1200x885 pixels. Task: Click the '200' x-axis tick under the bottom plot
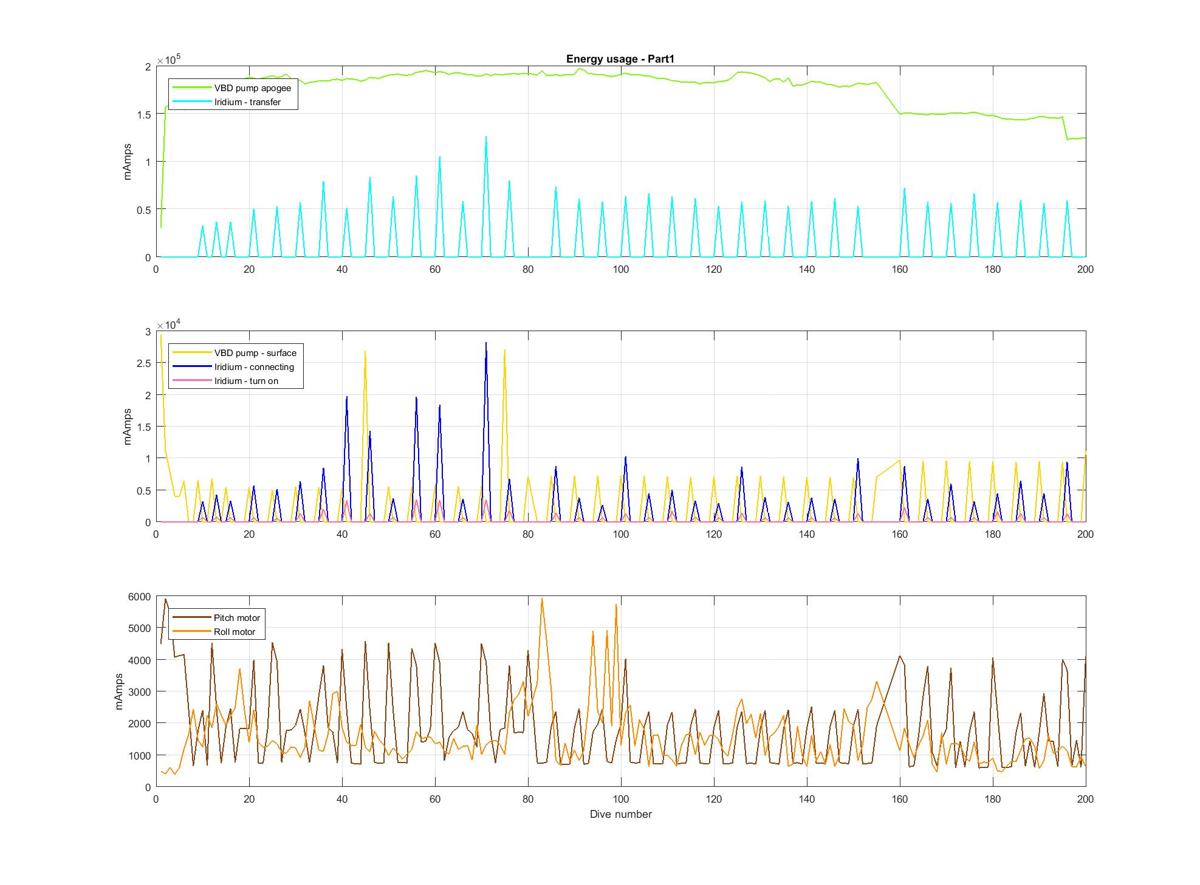tap(1085, 800)
